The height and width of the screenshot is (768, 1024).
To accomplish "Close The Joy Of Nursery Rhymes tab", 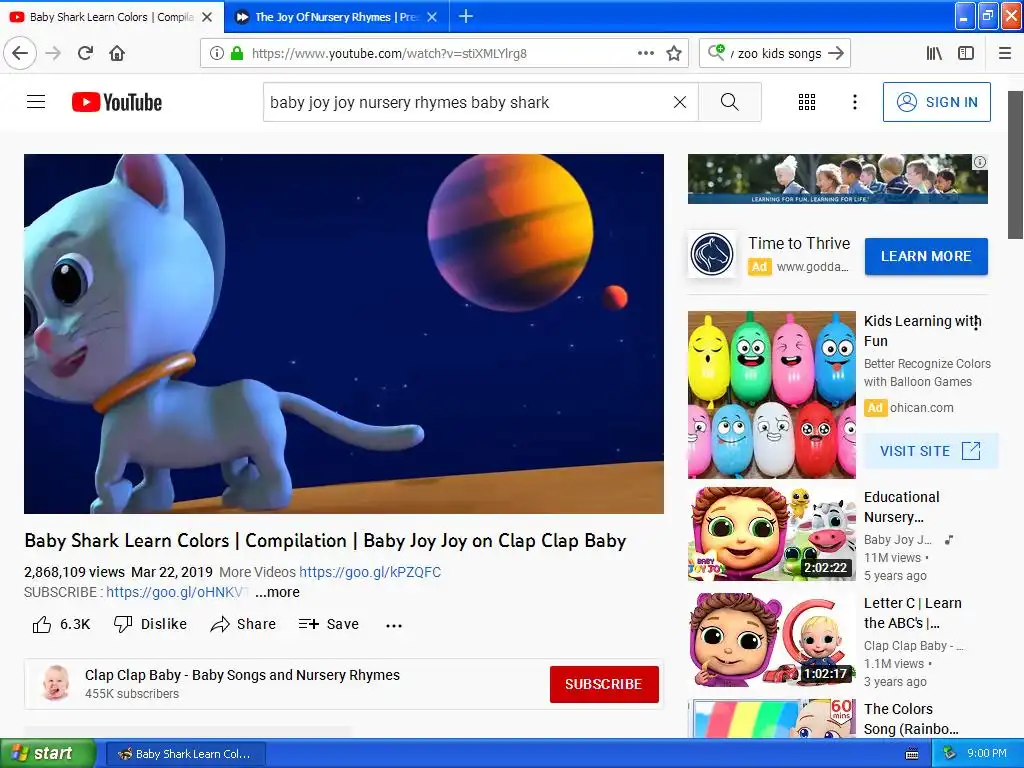I will tap(432, 17).
